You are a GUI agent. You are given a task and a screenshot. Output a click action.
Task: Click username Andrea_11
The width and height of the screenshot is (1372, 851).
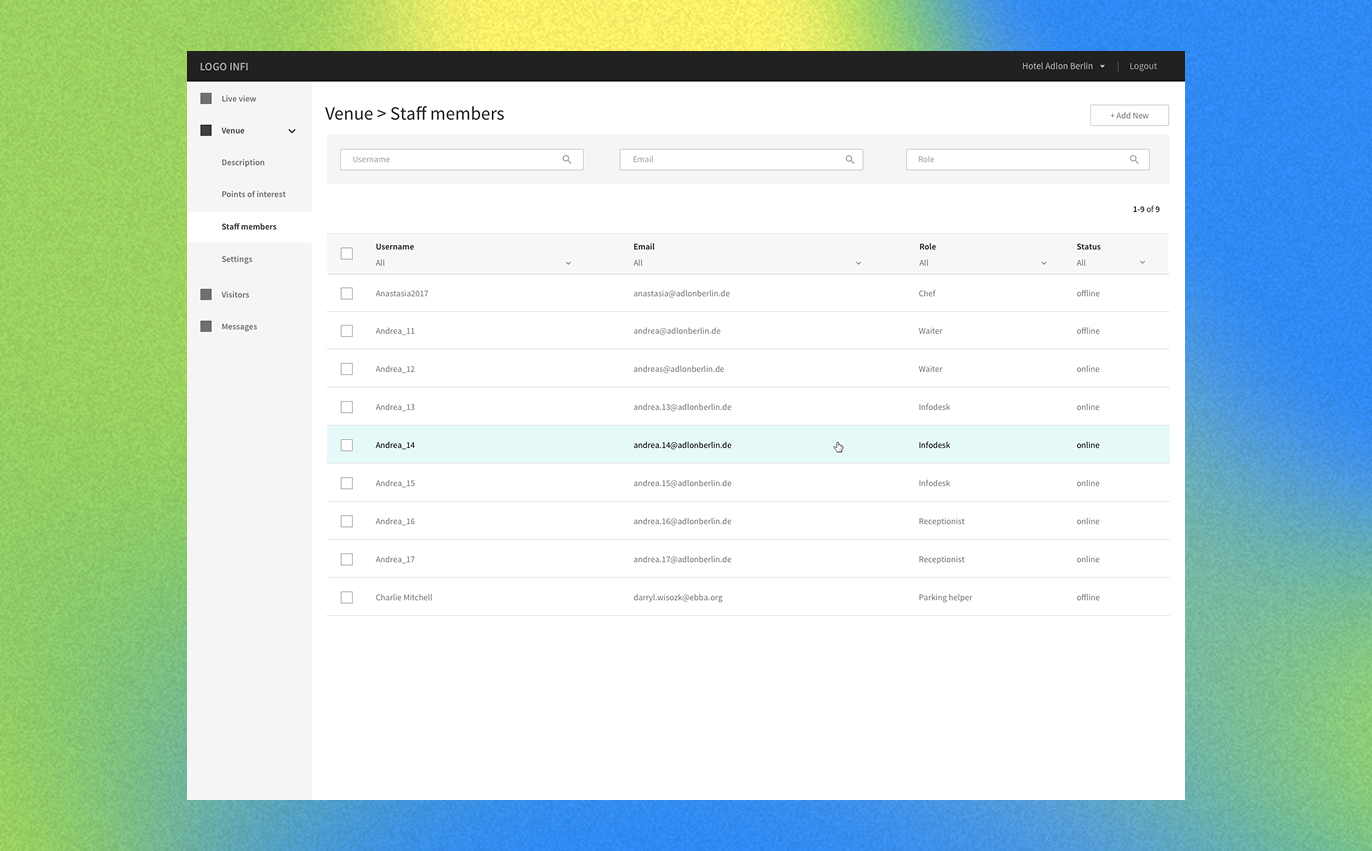pos(395,331)
